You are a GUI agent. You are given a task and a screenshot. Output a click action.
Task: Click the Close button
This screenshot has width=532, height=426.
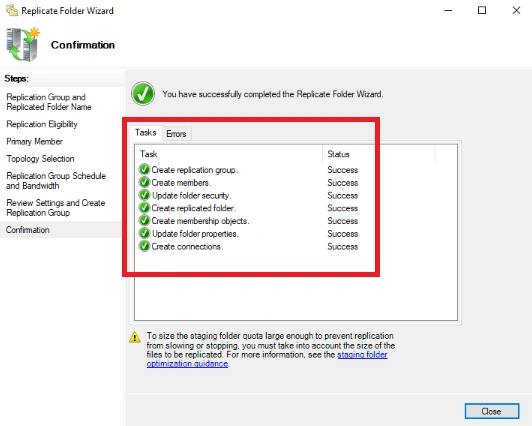(492, 411)
